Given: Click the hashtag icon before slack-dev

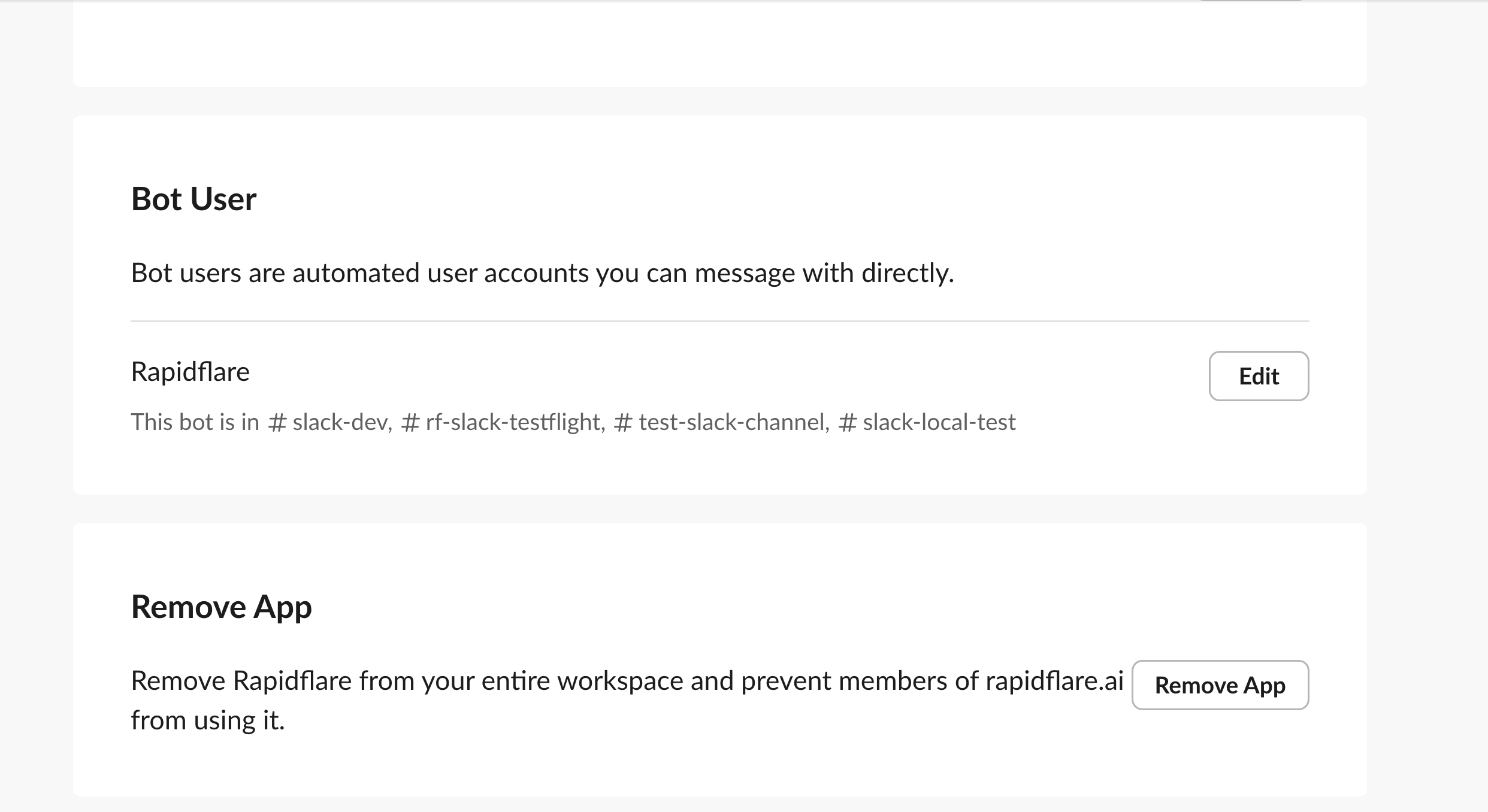Looking at the screenshot, I should point(277,422).
